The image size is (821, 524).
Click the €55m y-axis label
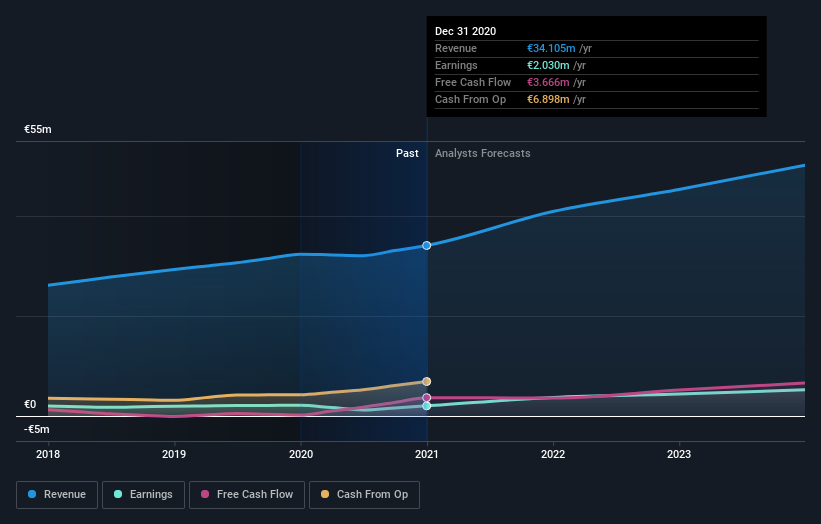(38, 129)
